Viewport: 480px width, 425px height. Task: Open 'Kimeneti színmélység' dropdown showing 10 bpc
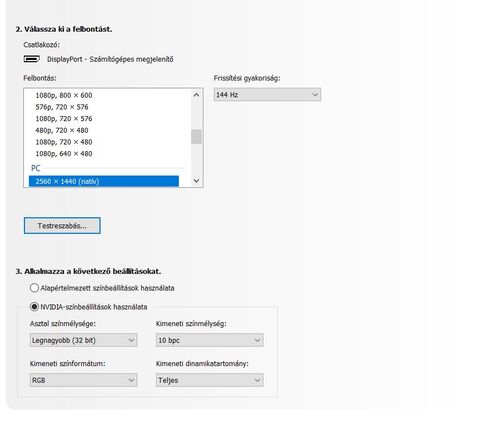pos(210,340)
